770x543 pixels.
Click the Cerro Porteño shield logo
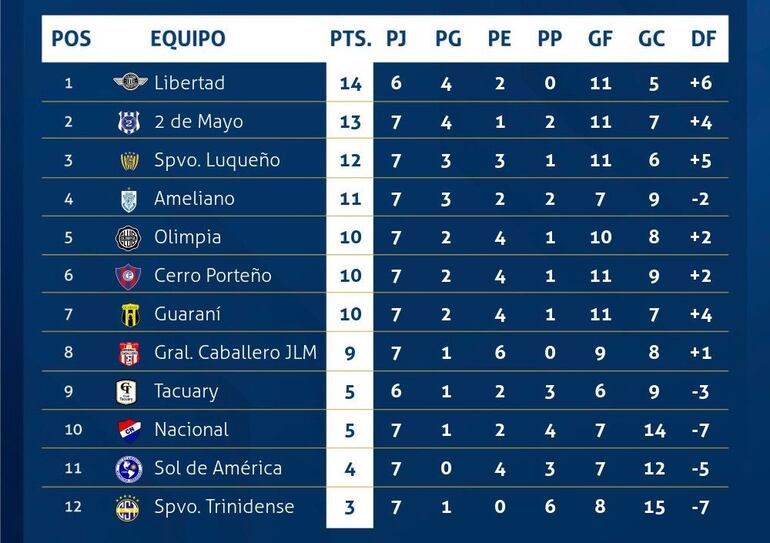point(129,276)
